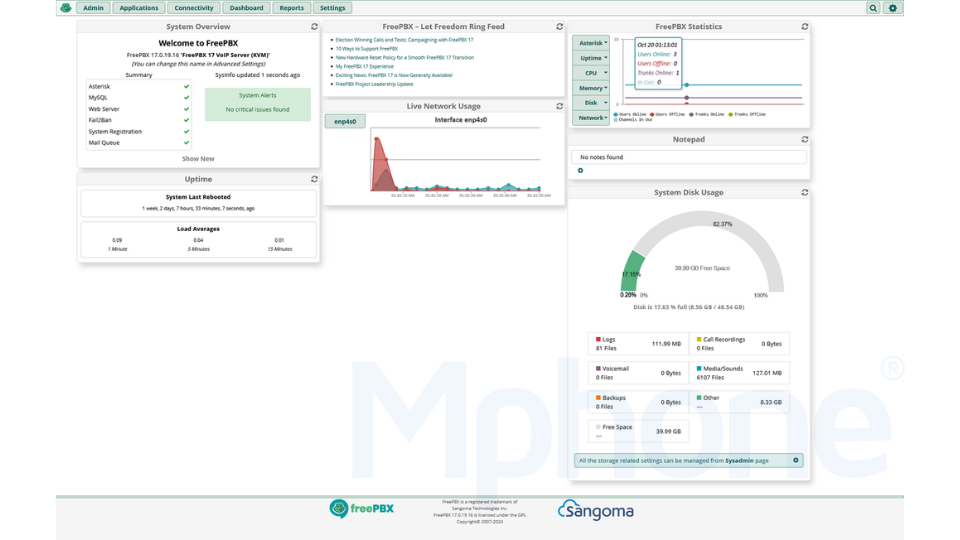Click the No notes found field
The image size is (960, 540).
(x=689, y=157)
